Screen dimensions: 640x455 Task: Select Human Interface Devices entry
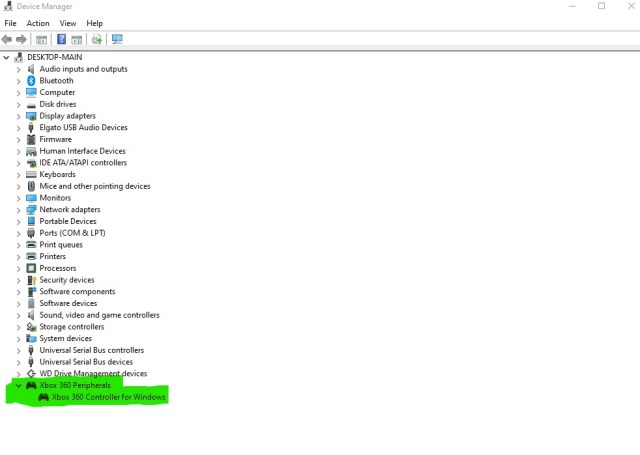[82, 151]
